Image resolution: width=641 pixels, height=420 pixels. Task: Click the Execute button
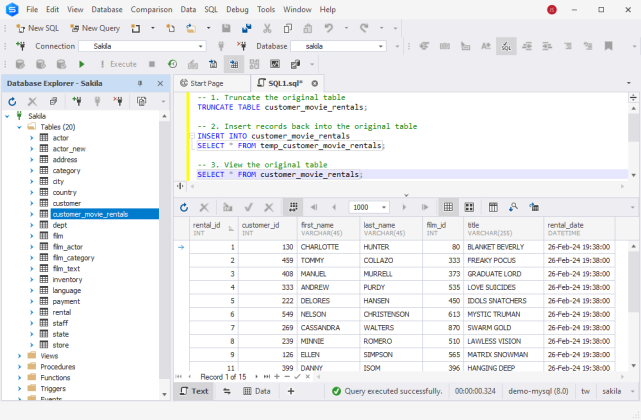(x=116, y=64)
